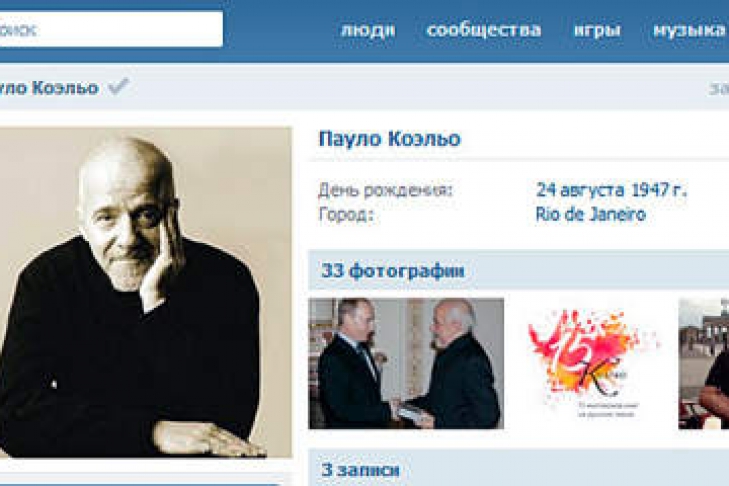
Task: View the handshake photo thumbnail
Action: [x=406, y=363]
